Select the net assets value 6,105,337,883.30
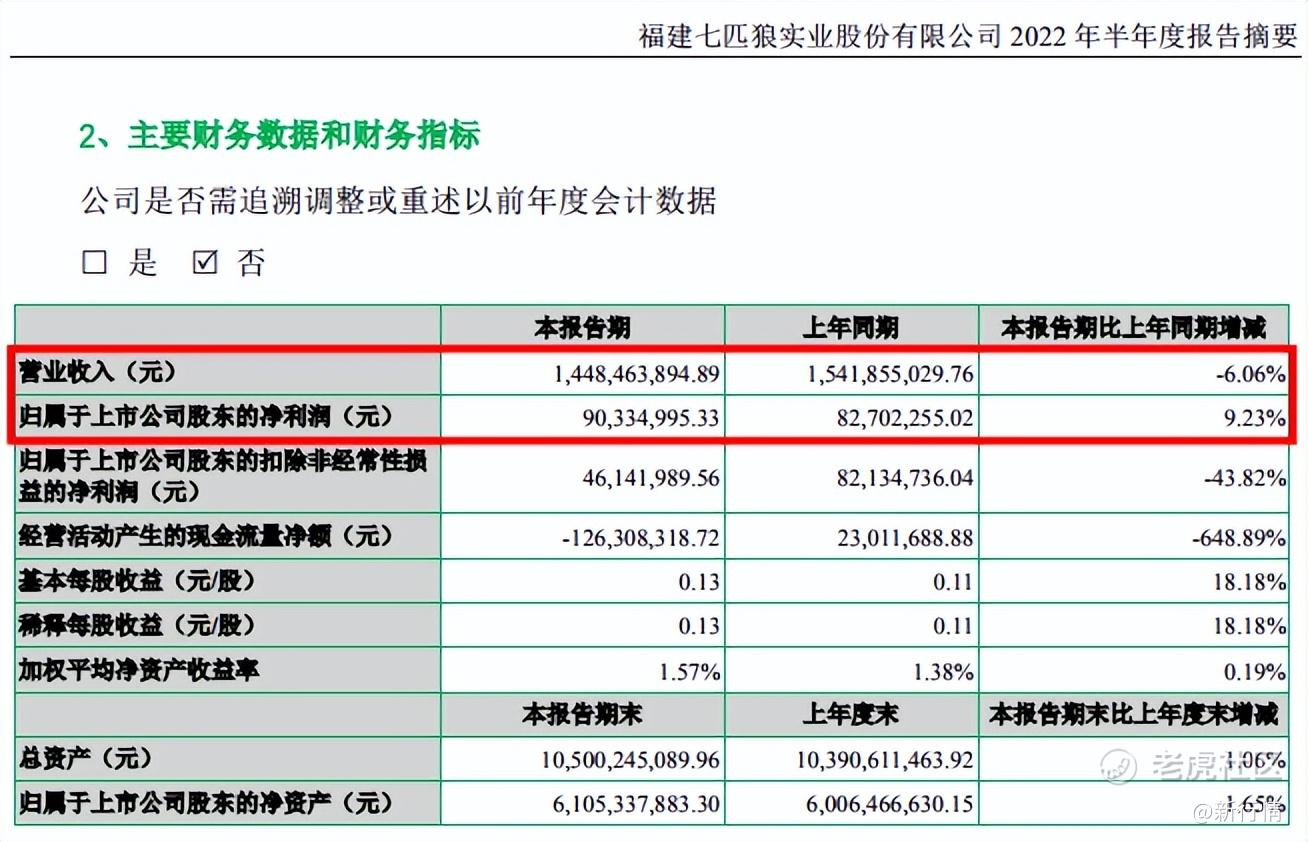The height and width of the screenshot is (842, 1308). click(x=637, y=804)
